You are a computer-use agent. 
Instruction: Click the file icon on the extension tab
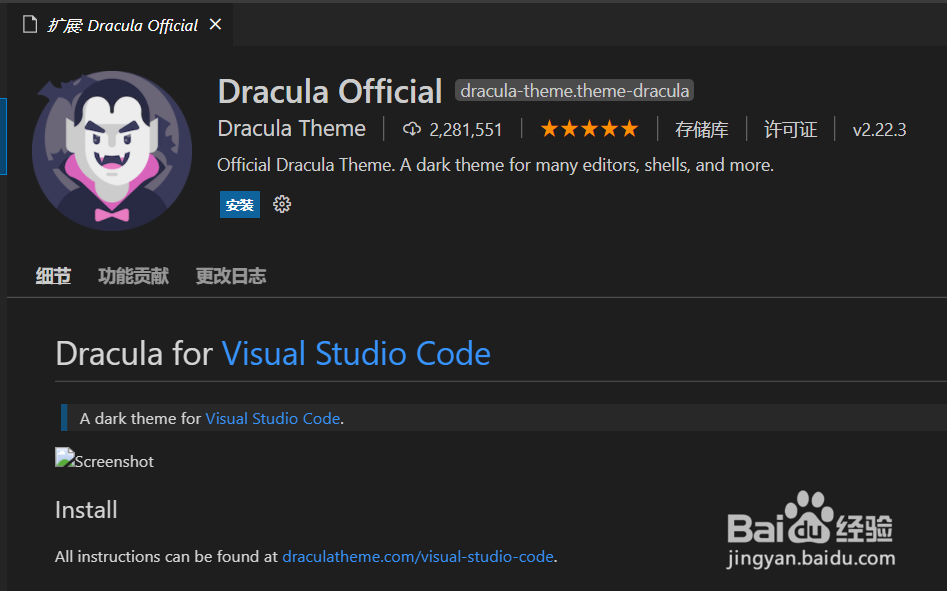coord(30,25)
